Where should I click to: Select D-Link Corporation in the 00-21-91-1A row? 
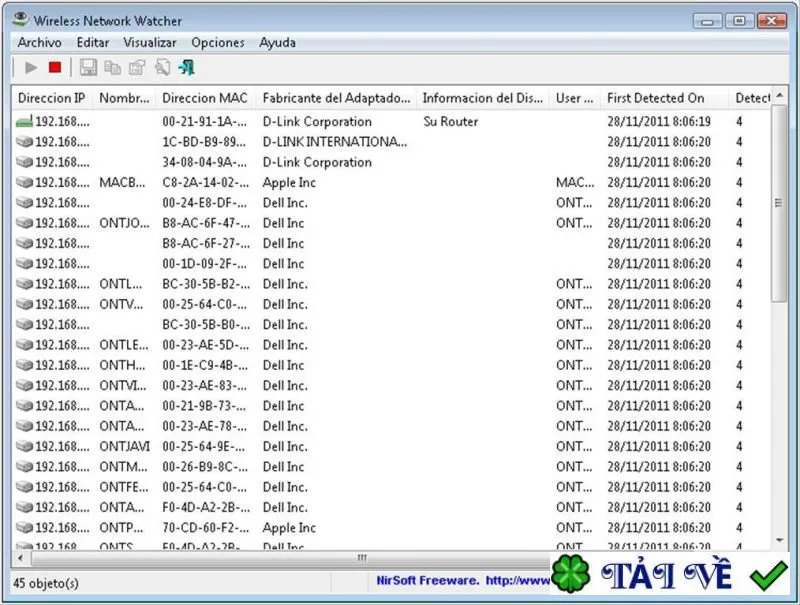coord(317,121)
